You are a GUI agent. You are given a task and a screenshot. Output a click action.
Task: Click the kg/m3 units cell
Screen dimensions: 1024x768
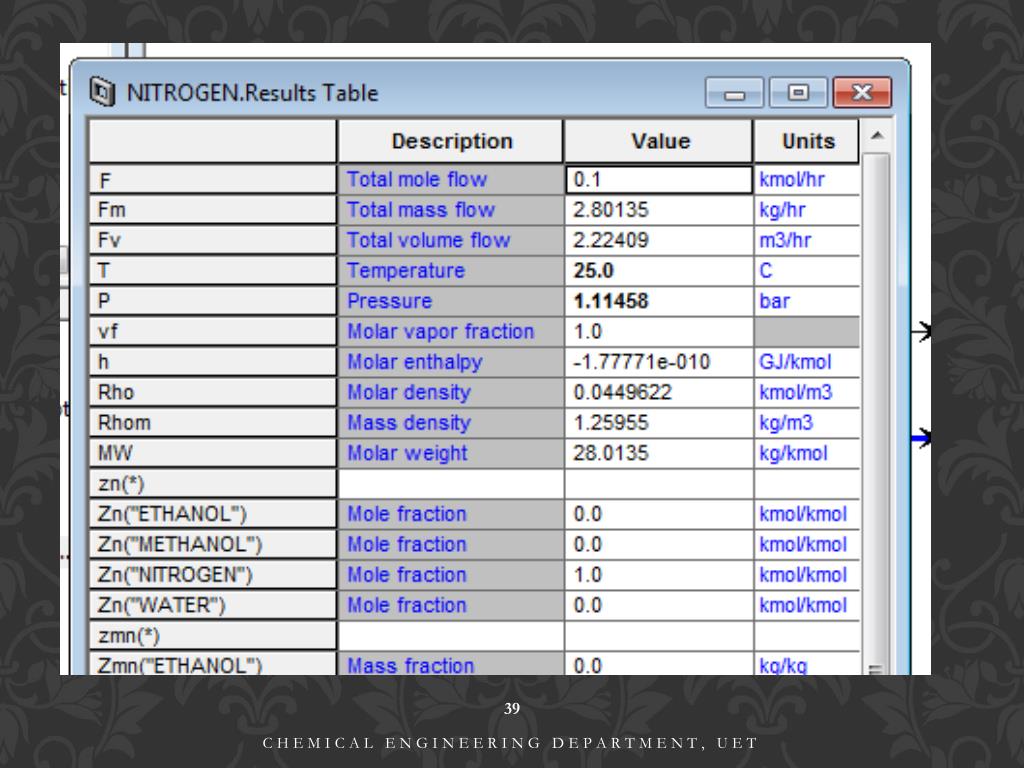coord(807,423)
